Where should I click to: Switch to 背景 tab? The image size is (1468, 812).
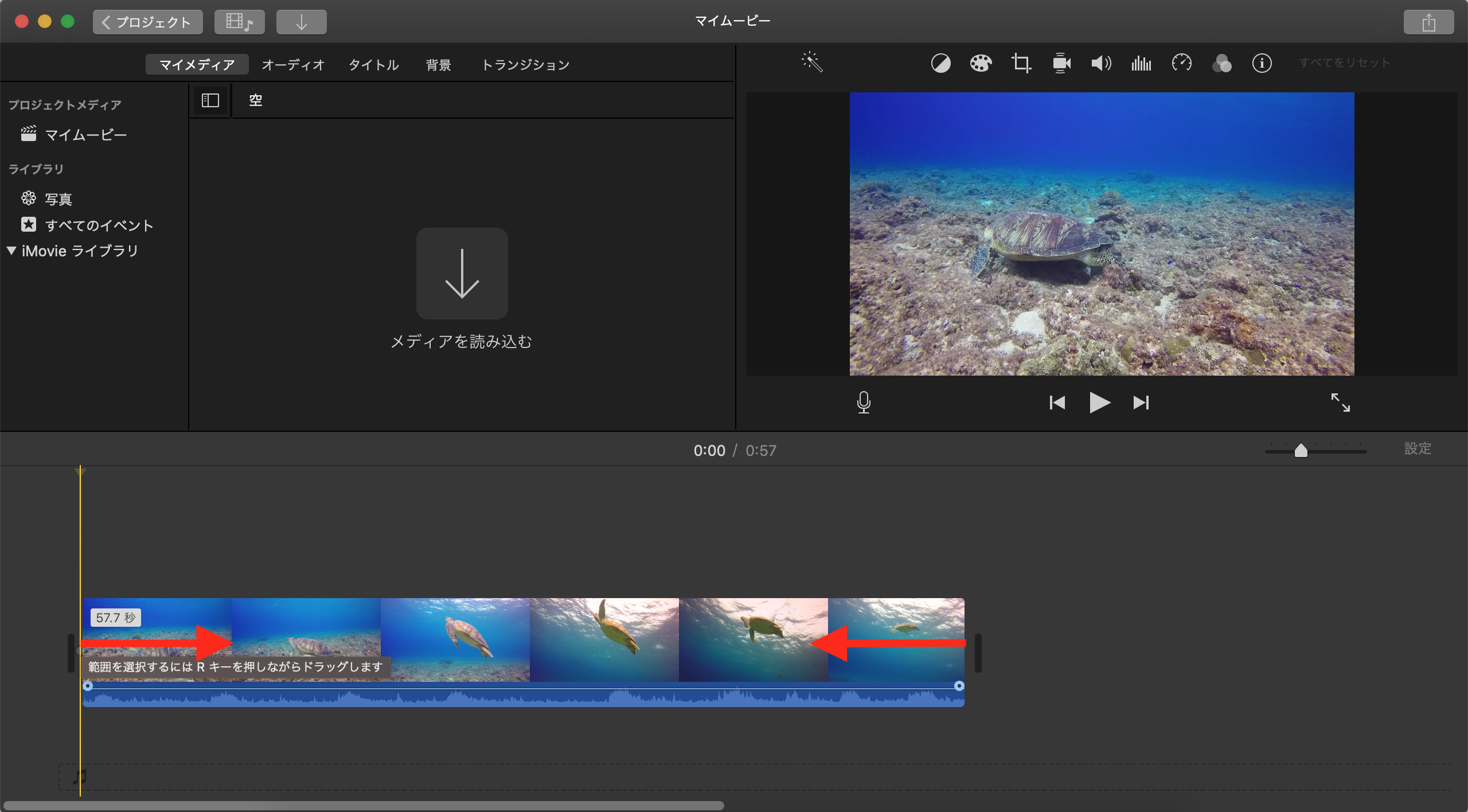pos(439,65)
